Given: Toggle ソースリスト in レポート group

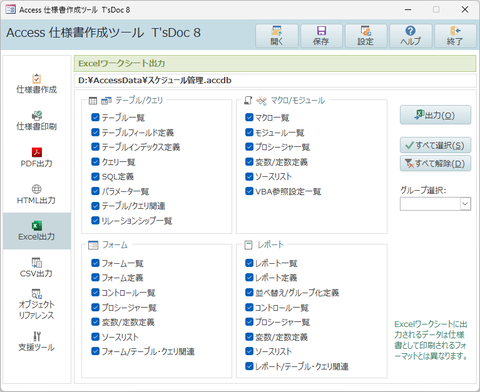Looking at the screenshot, I should pos(249,351).
